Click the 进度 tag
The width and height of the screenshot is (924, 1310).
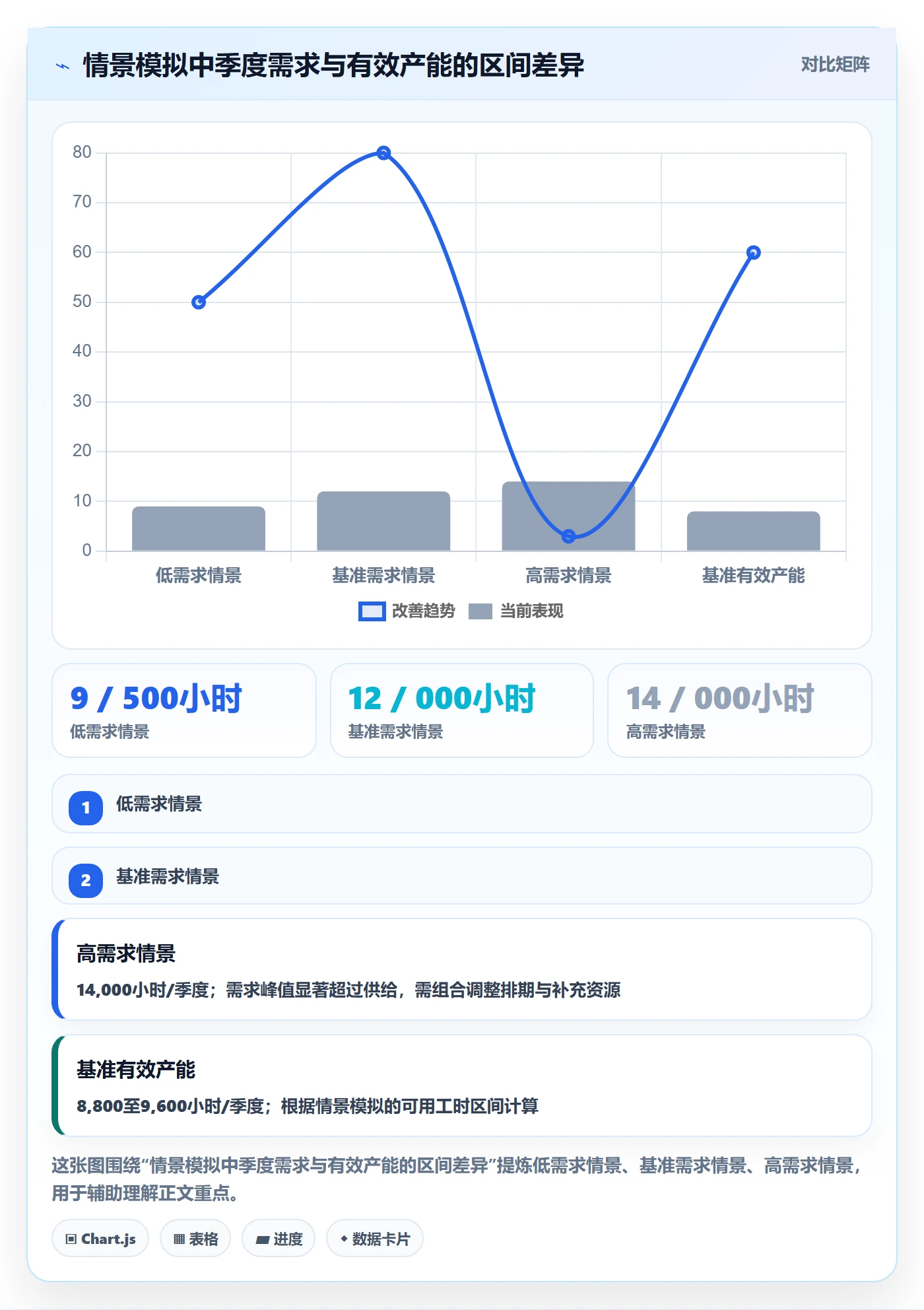pyautogui.click(x=279, y=1239)
